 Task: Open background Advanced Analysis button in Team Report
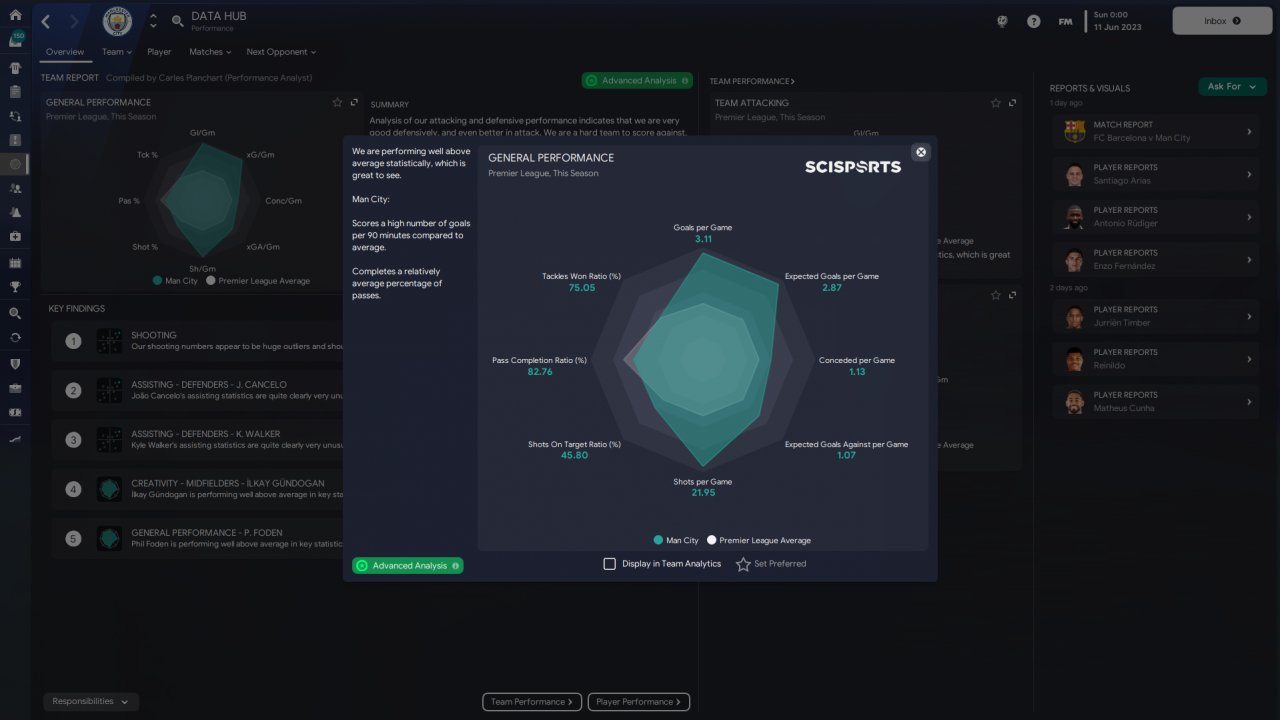point(637,80)
